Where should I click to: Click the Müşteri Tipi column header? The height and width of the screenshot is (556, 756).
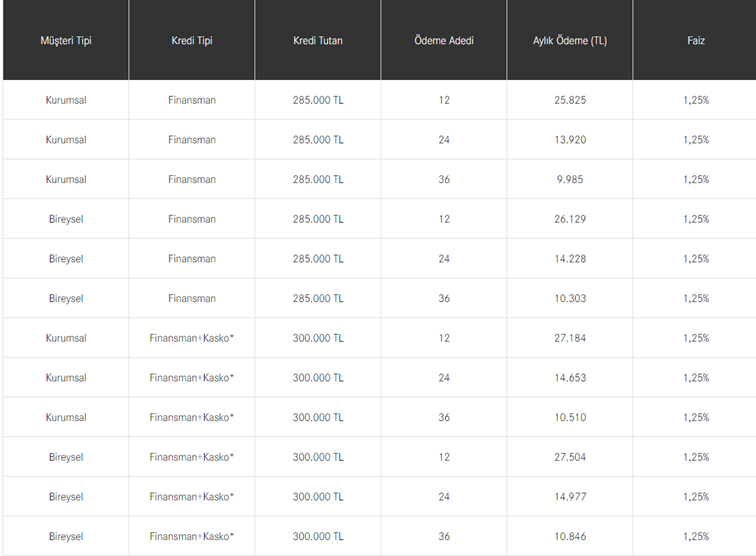click(66, 41)
